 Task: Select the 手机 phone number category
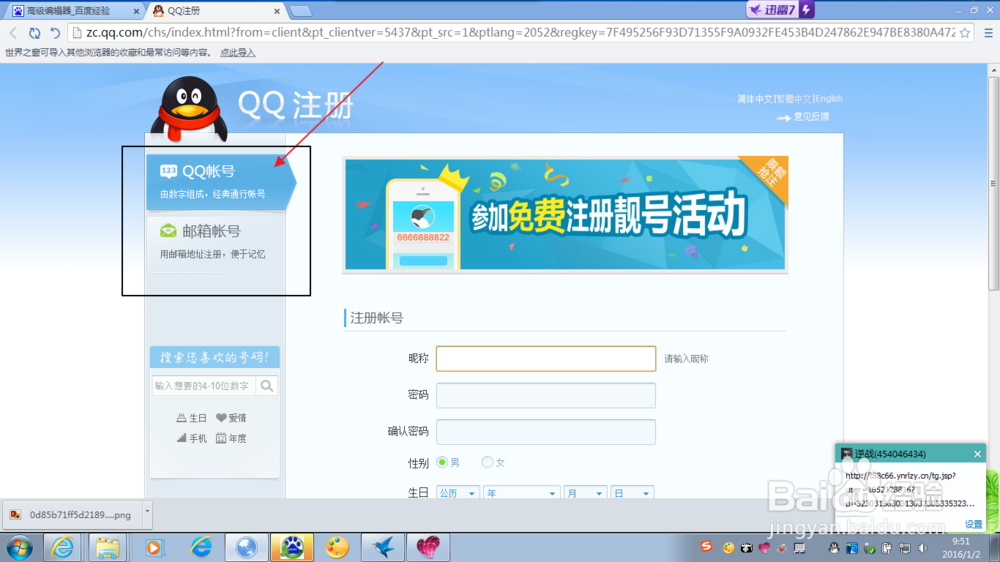[x=191, y=438]
